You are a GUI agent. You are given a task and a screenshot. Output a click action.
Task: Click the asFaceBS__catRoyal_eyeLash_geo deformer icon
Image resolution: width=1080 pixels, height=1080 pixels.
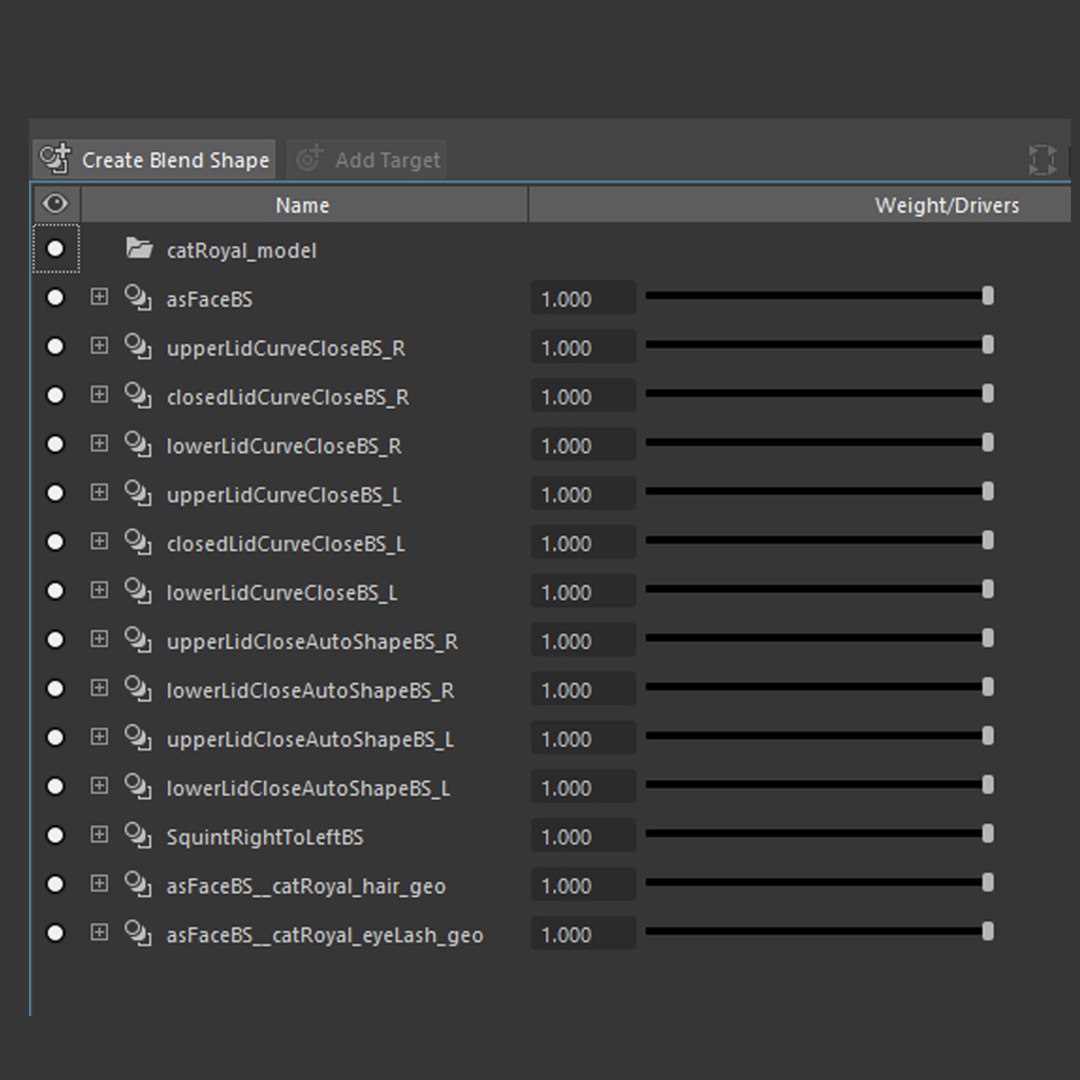(138, 933)
